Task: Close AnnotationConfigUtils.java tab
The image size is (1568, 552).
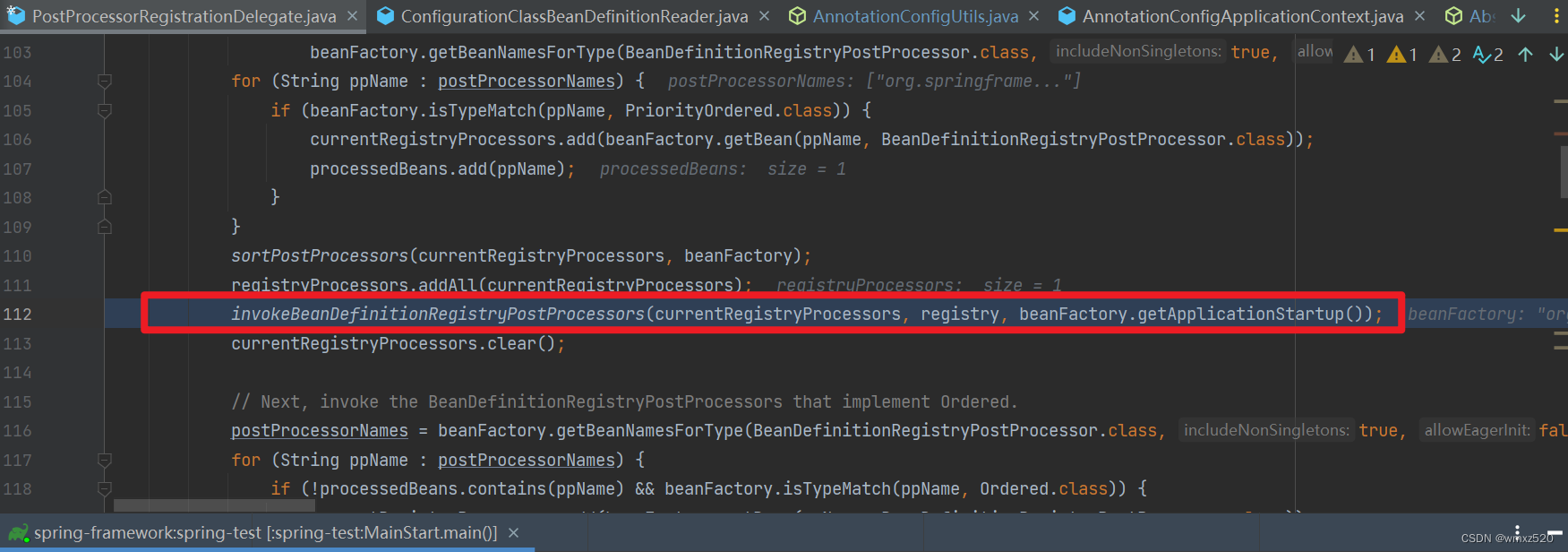Action: 1034,16
